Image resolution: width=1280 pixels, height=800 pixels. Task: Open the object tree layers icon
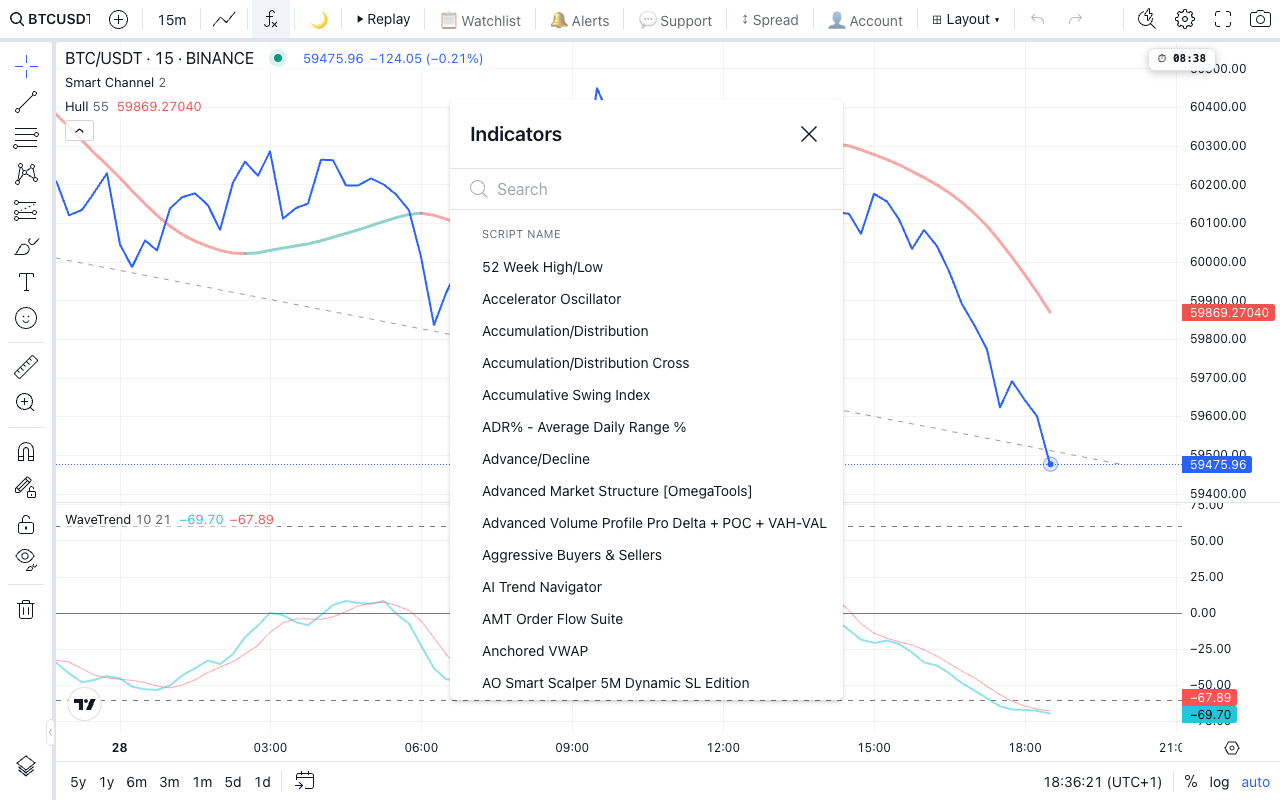coord(26,766)
